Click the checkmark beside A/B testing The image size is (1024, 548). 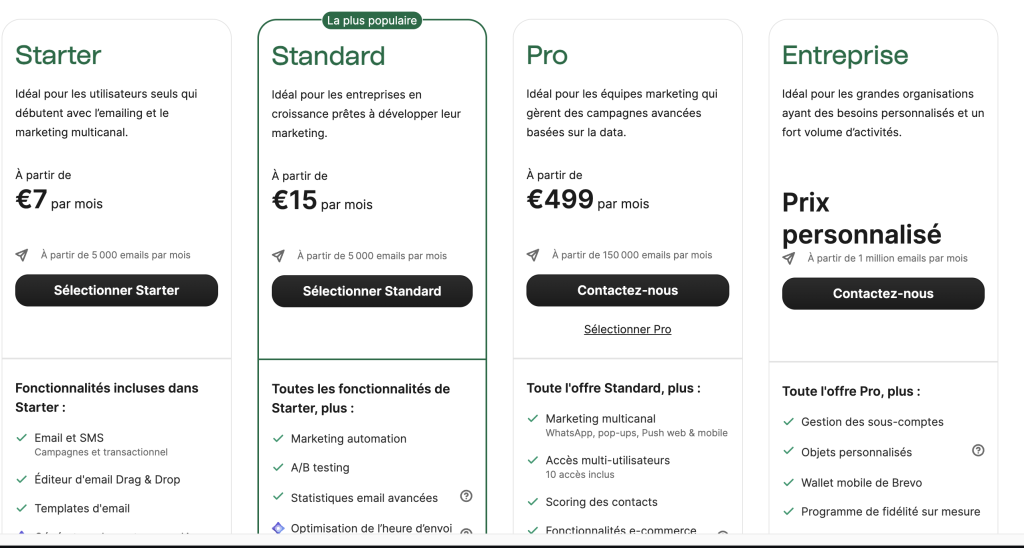278,467
